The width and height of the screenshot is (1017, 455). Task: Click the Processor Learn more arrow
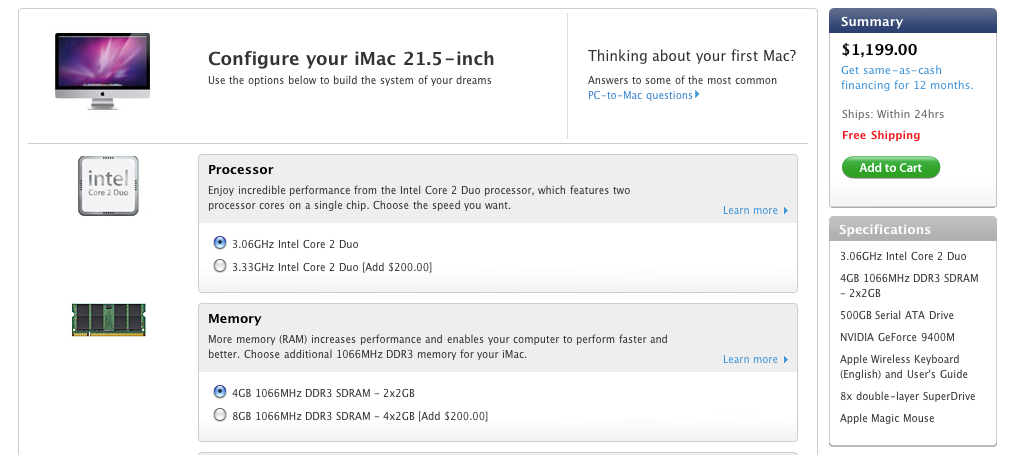point(786,211)
